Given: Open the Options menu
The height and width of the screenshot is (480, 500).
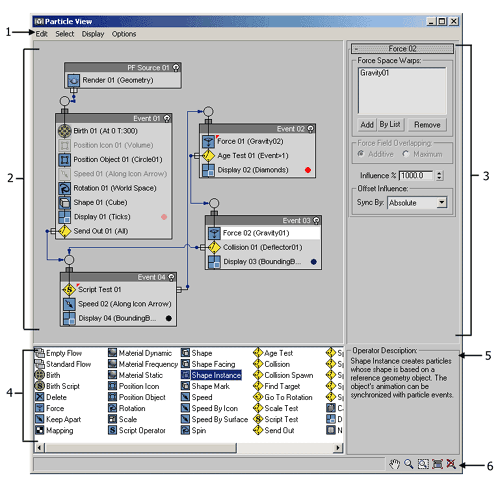Looking at the screenshot, I should tap(124, 34).
